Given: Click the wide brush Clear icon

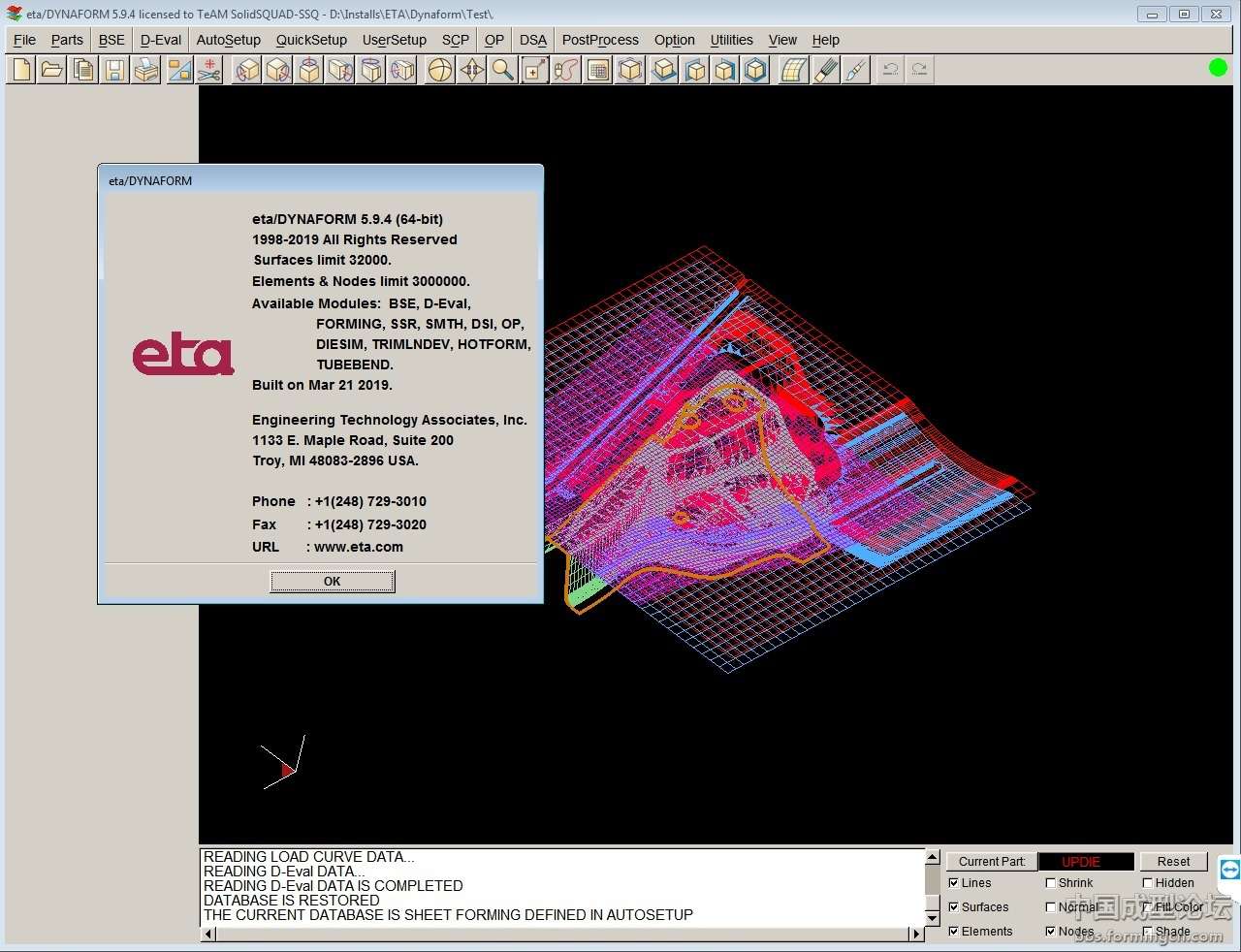Looking at the screenshot, I should (x=825, y=70).
